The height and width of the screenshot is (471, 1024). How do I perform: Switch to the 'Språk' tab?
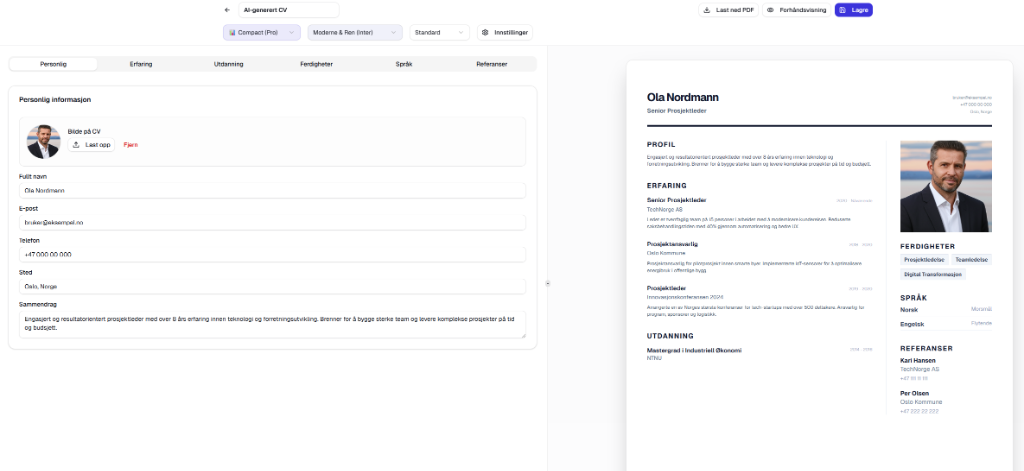pyautogui.click(x=404, y=64)
